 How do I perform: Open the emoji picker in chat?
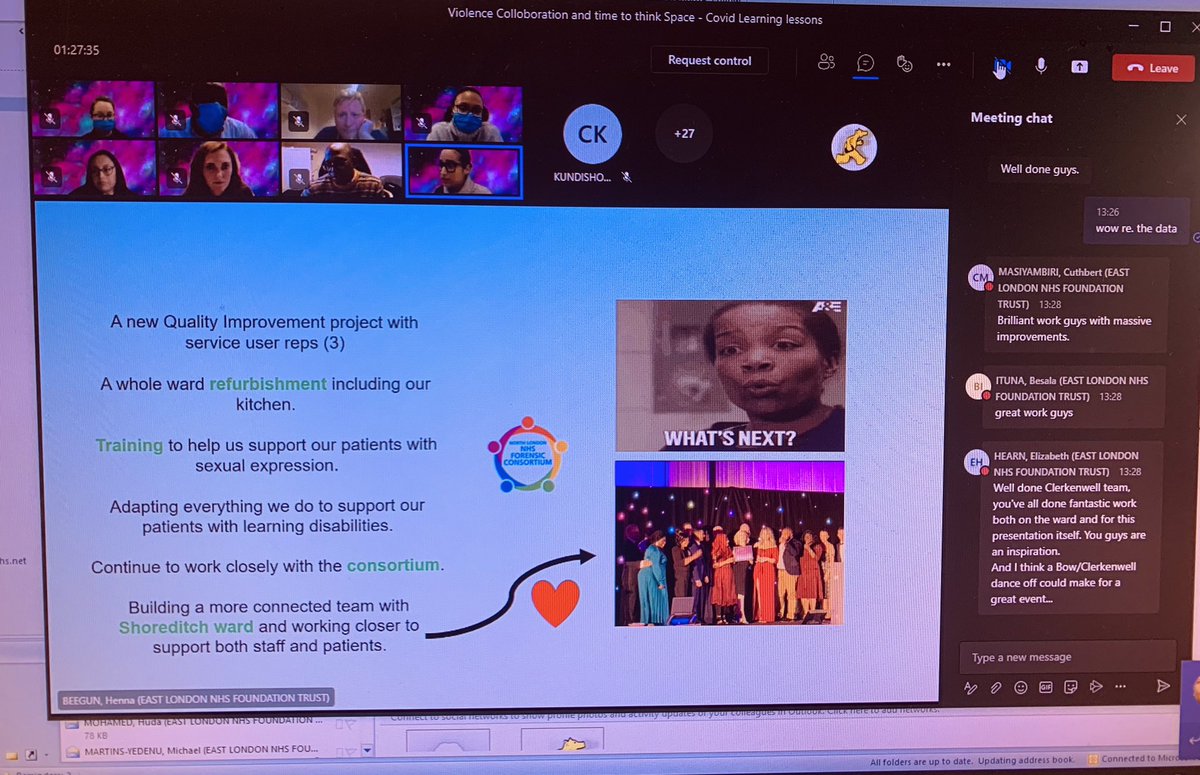point(1020,687)
